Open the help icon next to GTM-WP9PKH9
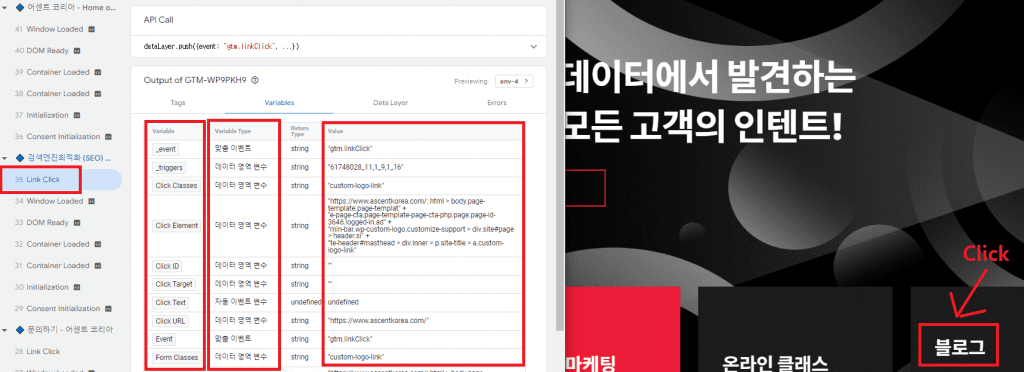Image resolution: width=1024 pixels, height=372 pixels. pos(255,80)
